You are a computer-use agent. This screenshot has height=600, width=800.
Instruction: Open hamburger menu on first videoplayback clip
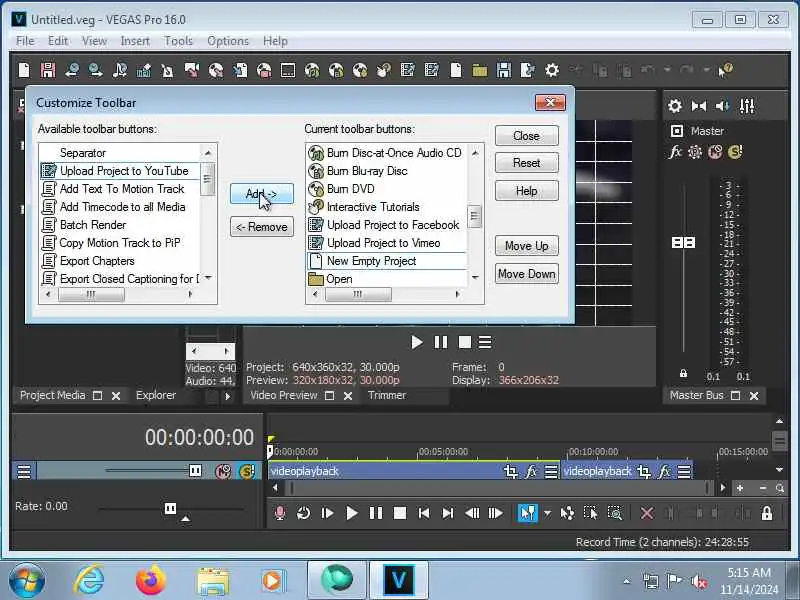551,471
